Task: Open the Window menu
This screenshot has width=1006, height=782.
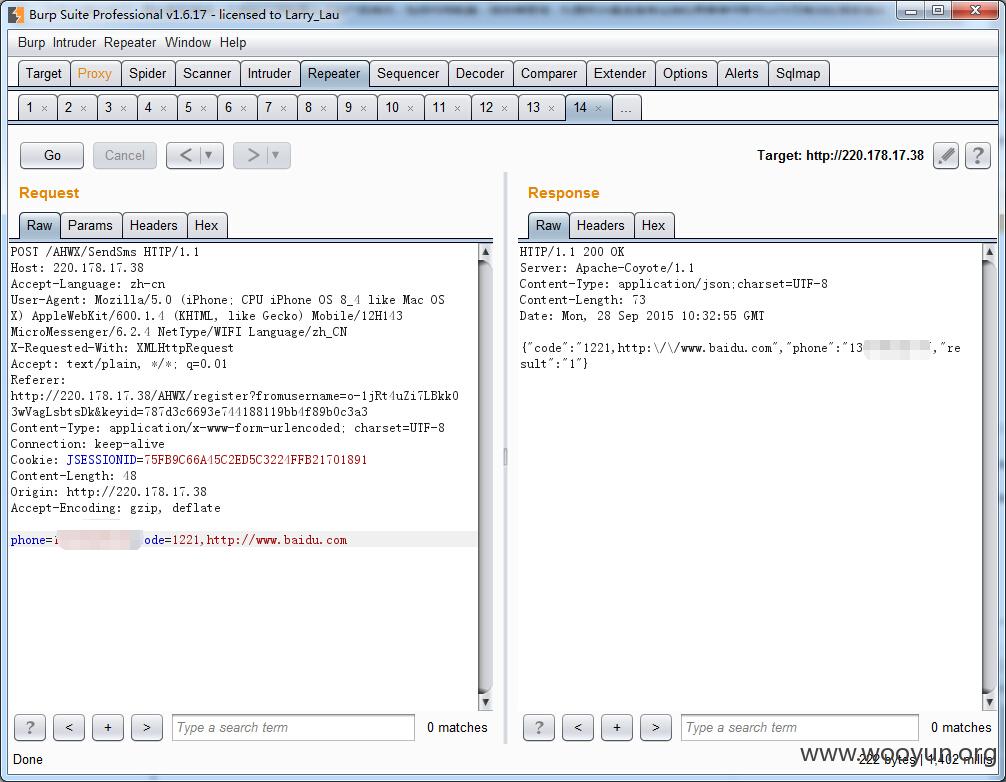Action: click(x=188, y=42)
